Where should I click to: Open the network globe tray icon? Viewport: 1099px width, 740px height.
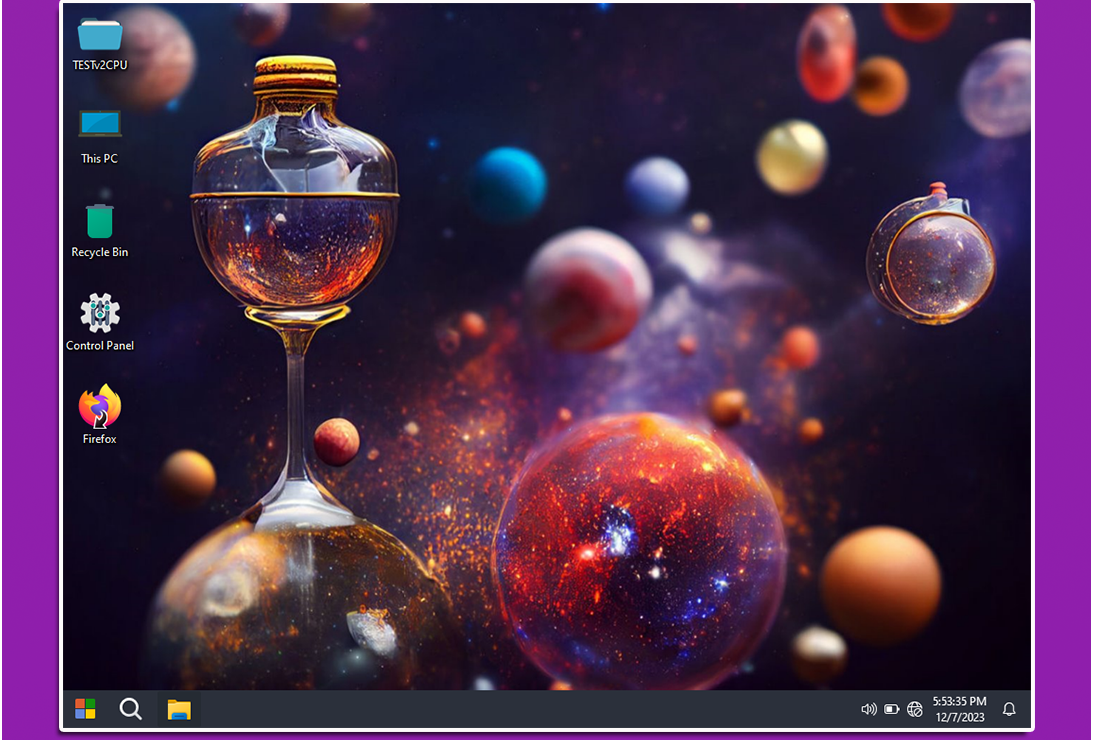pos(915,709)
